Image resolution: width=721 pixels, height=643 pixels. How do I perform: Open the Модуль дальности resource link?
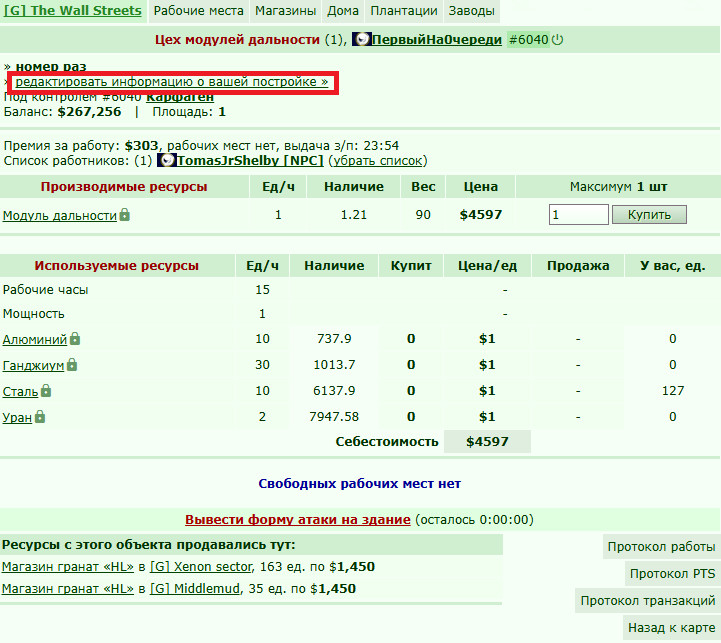click(60, 215)
